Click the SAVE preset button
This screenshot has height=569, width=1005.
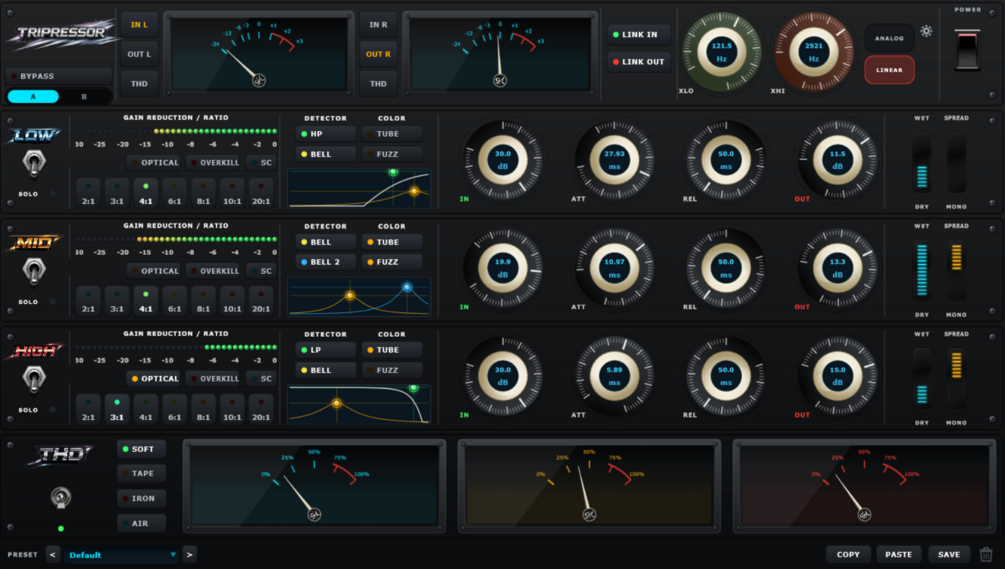[x=949, y=555]
